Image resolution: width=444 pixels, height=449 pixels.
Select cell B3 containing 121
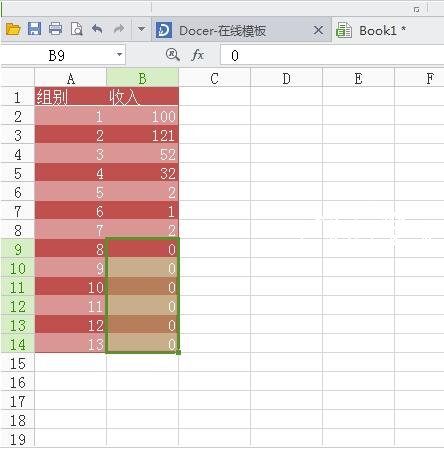tap(143, 135)
